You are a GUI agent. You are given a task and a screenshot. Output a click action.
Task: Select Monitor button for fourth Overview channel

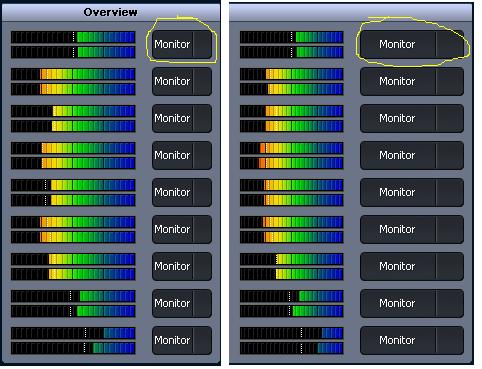point(182,156)
